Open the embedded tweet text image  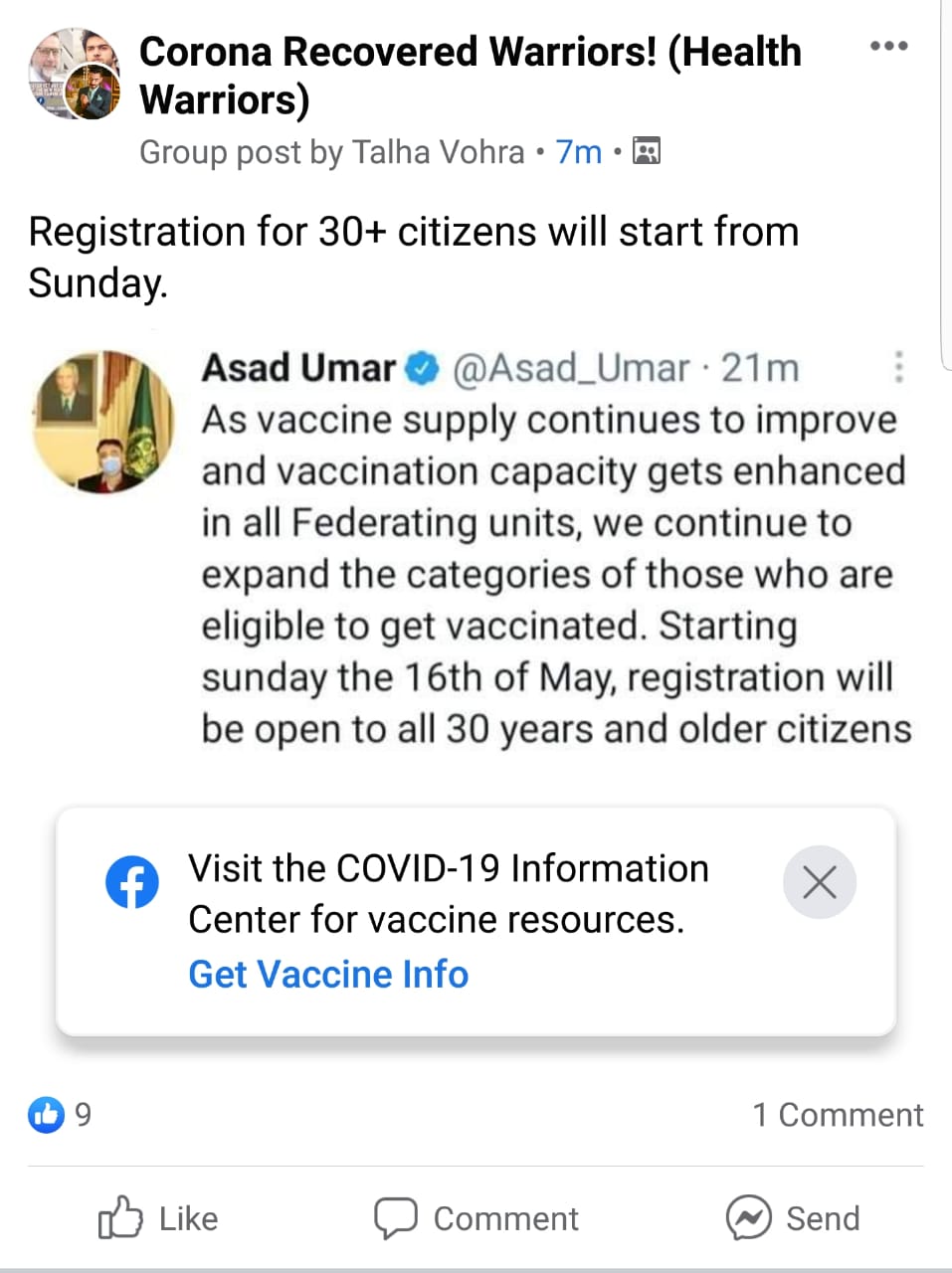[x=473, y=548]
